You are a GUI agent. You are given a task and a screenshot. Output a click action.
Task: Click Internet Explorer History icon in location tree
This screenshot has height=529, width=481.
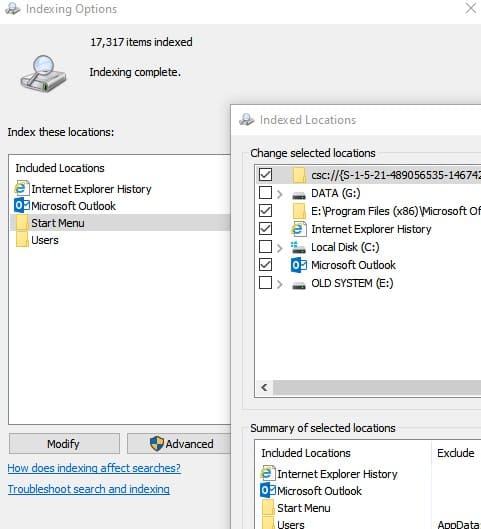click(x=299, y=229)
